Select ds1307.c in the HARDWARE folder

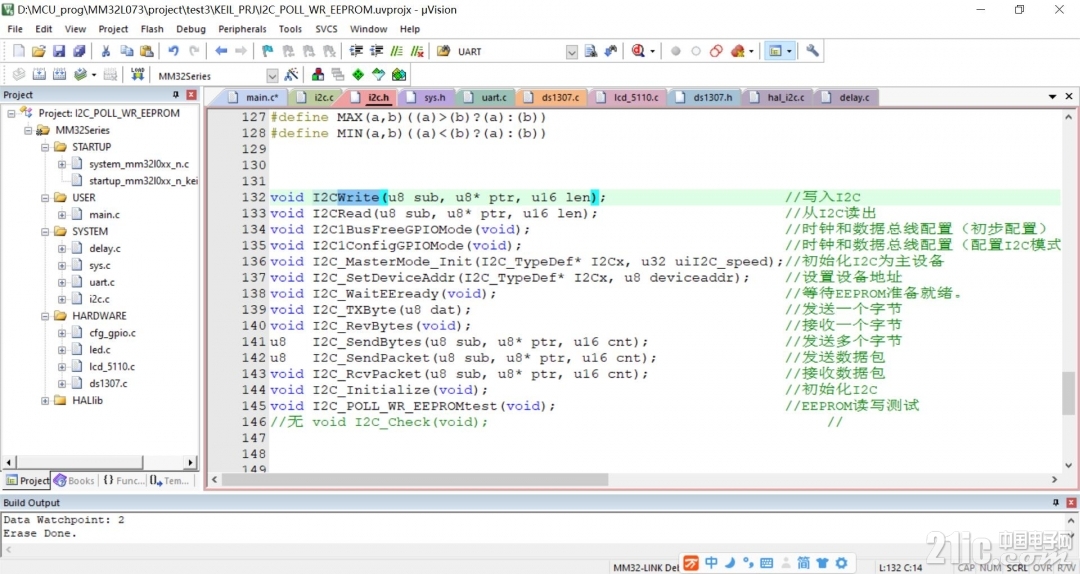(x=108, y=384)
